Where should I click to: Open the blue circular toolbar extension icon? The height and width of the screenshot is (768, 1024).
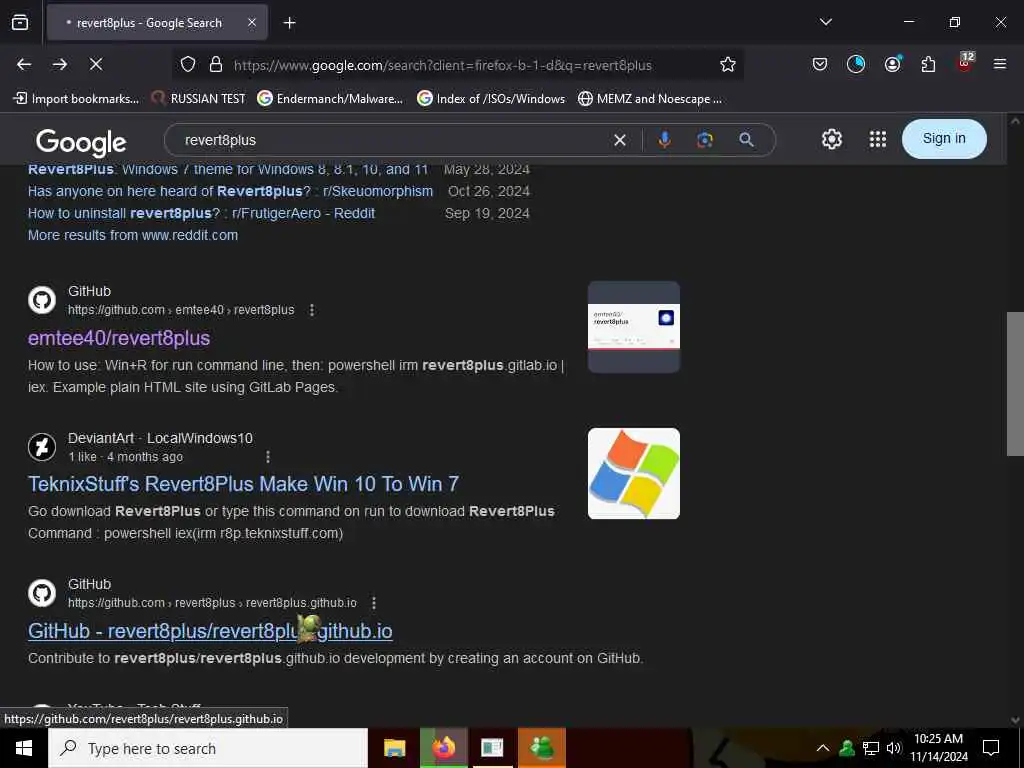856,64
